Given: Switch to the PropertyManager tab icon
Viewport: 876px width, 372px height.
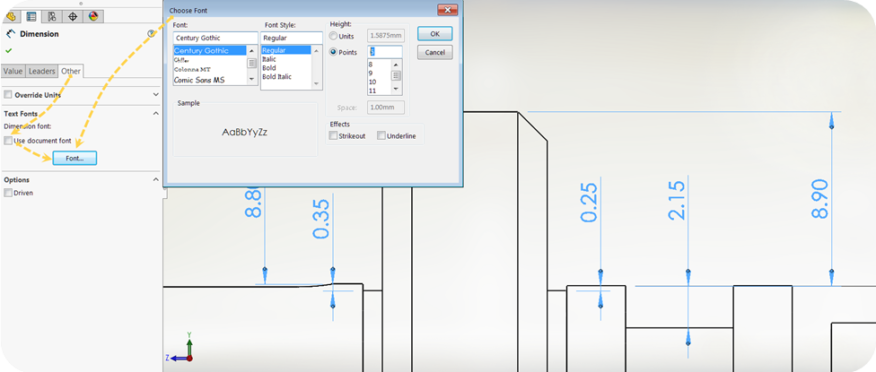Looking at the screenshot, I should 31,16.
